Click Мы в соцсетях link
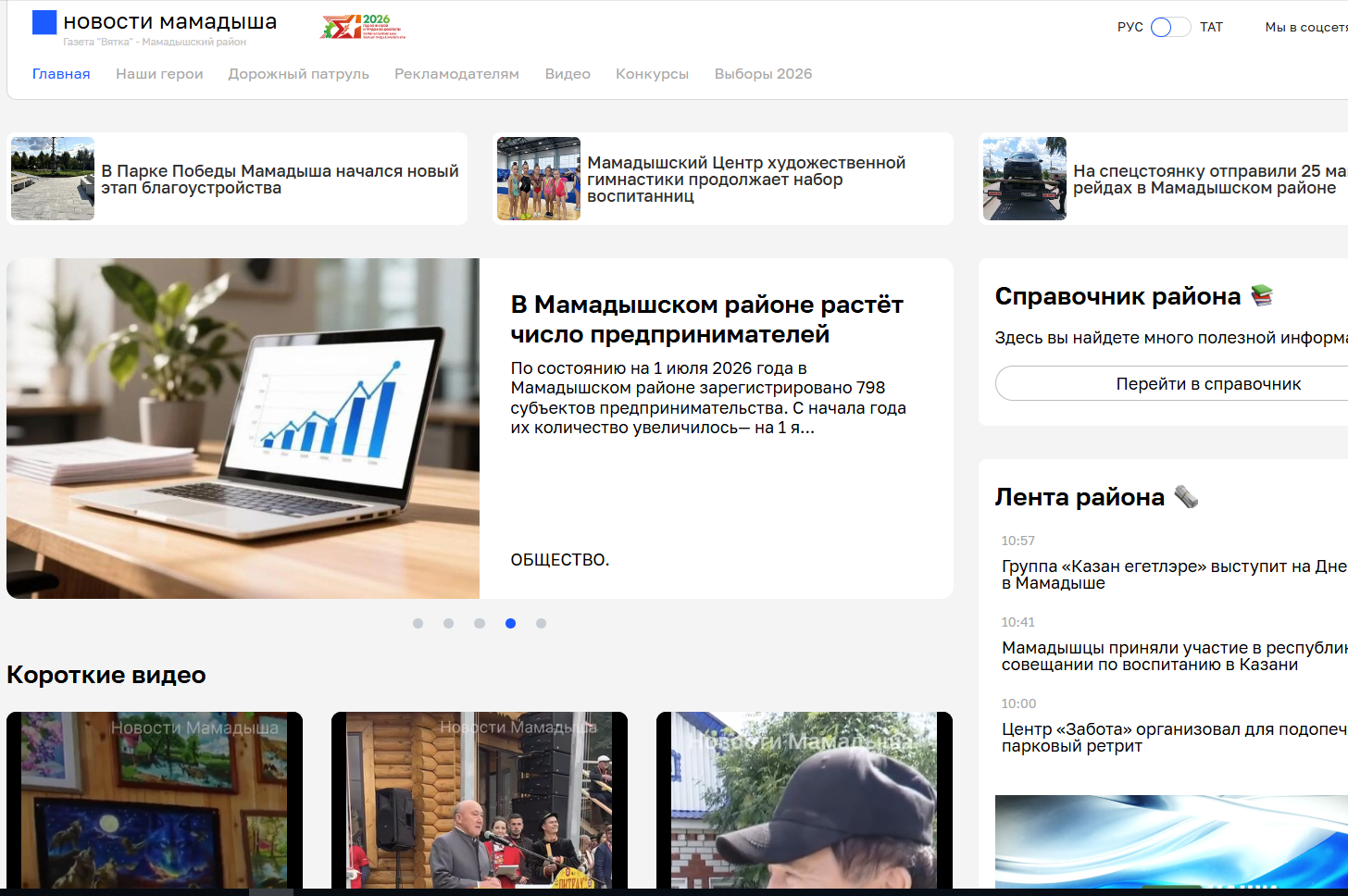The height and width of the screenshot is (896, 1348). 1306,27
